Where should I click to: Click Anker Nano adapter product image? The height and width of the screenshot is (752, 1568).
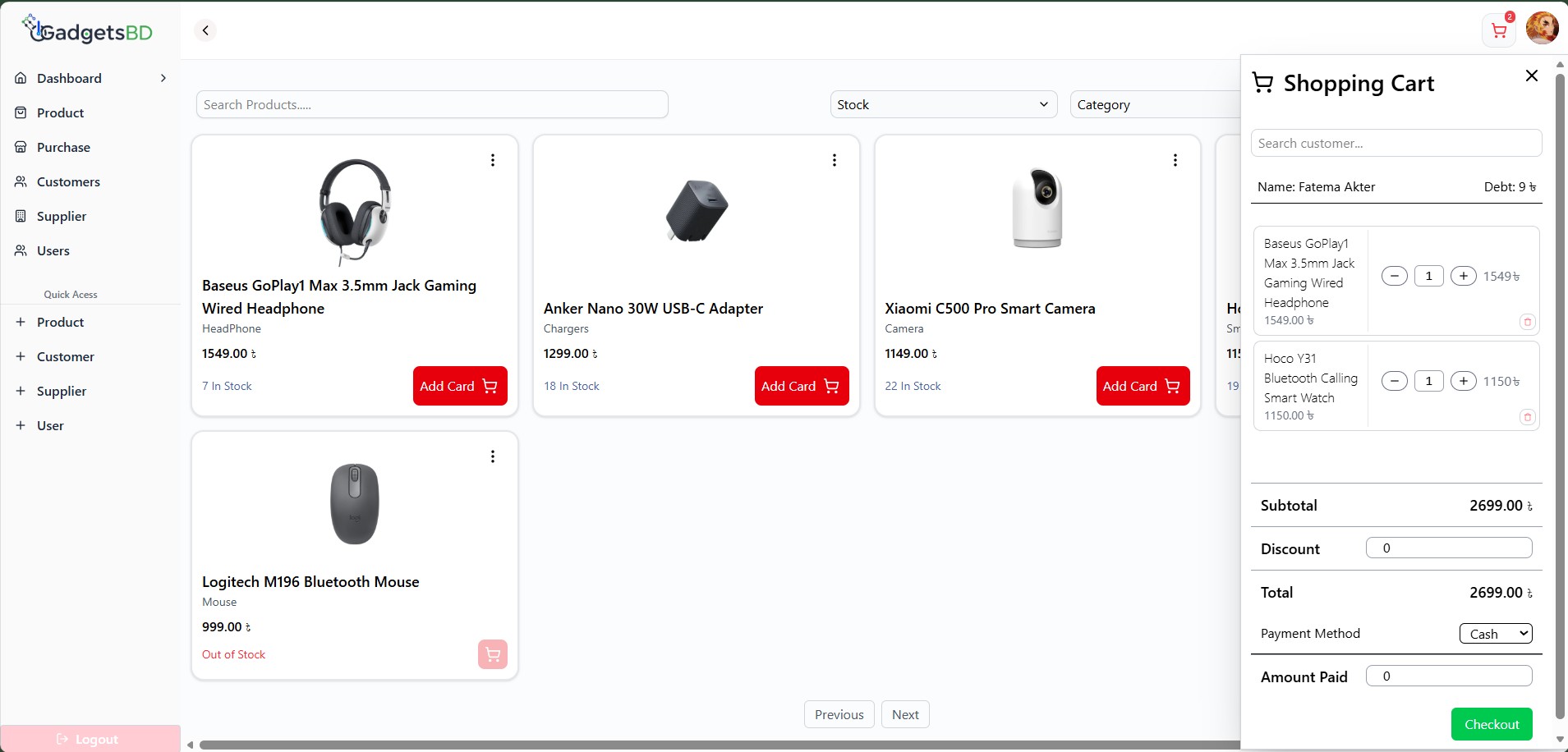(697, 210)
